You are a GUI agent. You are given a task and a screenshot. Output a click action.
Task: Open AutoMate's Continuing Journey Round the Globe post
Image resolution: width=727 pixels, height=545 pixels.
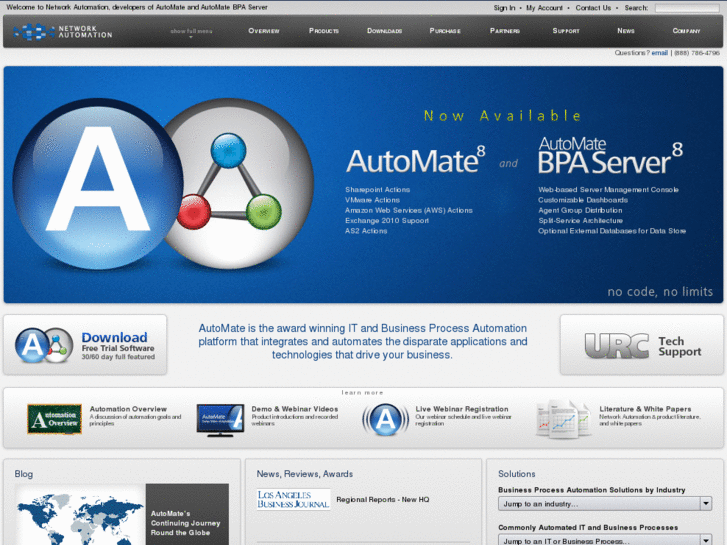tap(185, 523)
